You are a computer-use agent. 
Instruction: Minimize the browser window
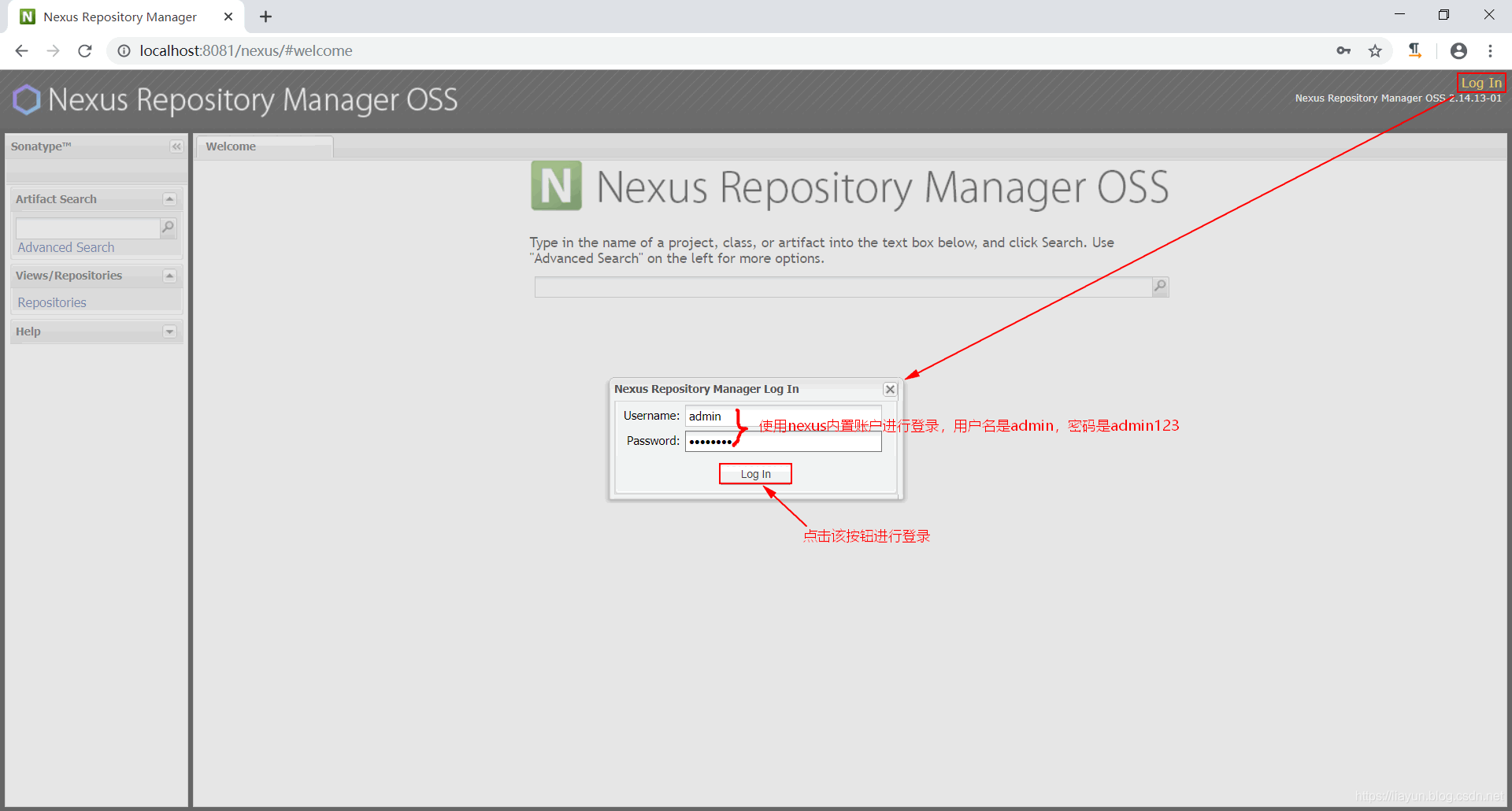pos(1399,15)
